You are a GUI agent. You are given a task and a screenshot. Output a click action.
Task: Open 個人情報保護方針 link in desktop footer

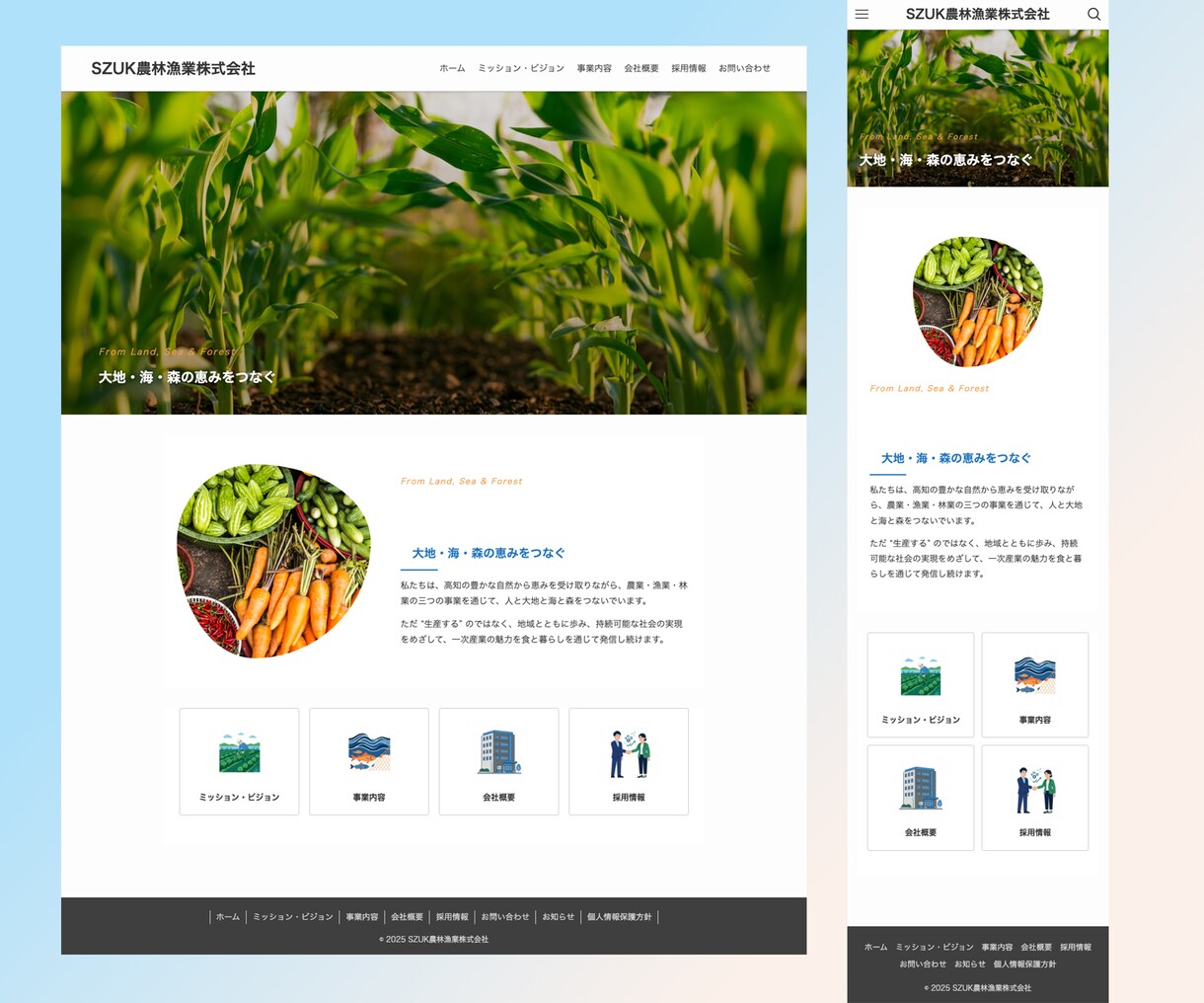pos(620,917)
